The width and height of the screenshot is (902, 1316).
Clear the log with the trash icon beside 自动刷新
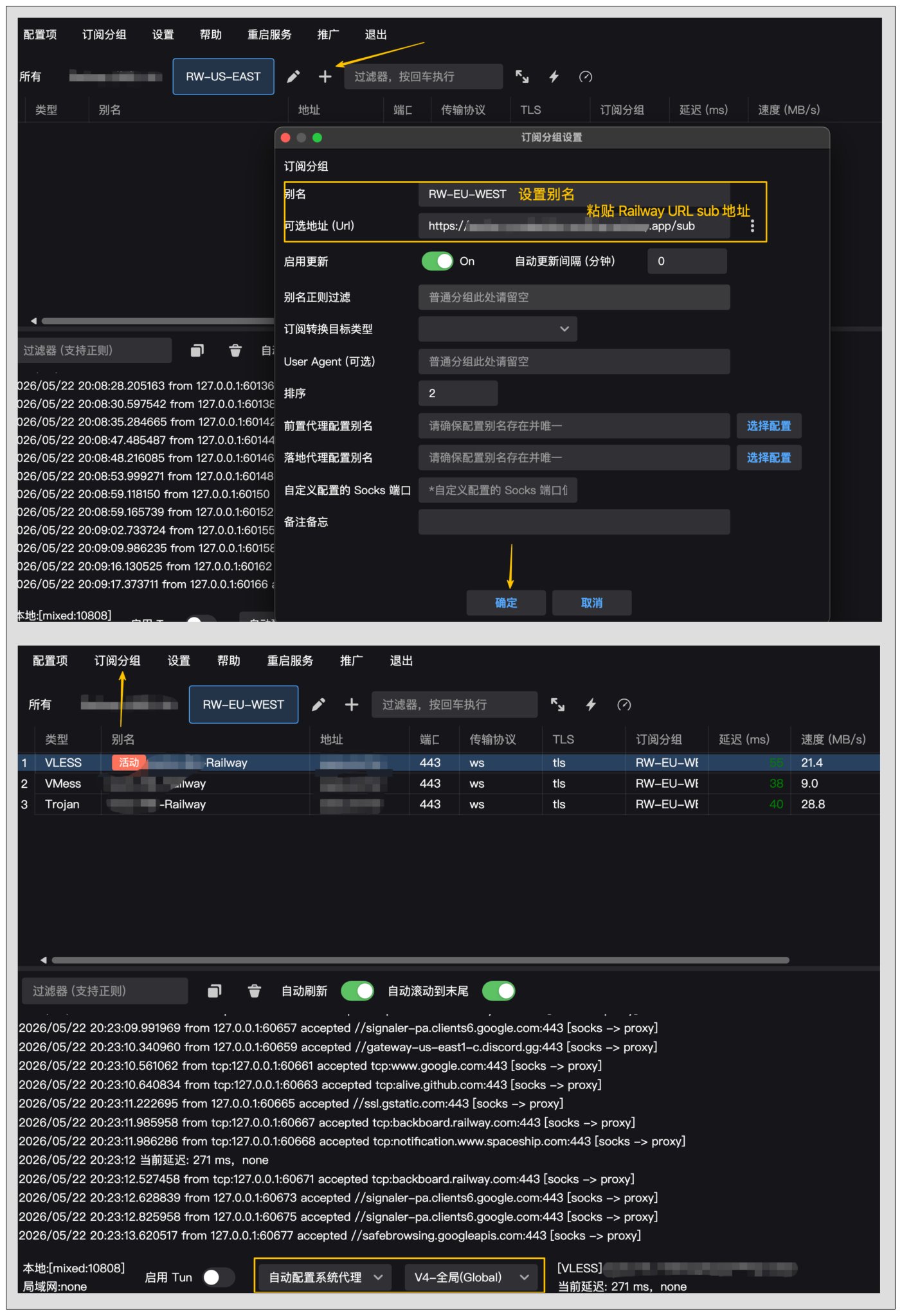click(x=254, y=991)
